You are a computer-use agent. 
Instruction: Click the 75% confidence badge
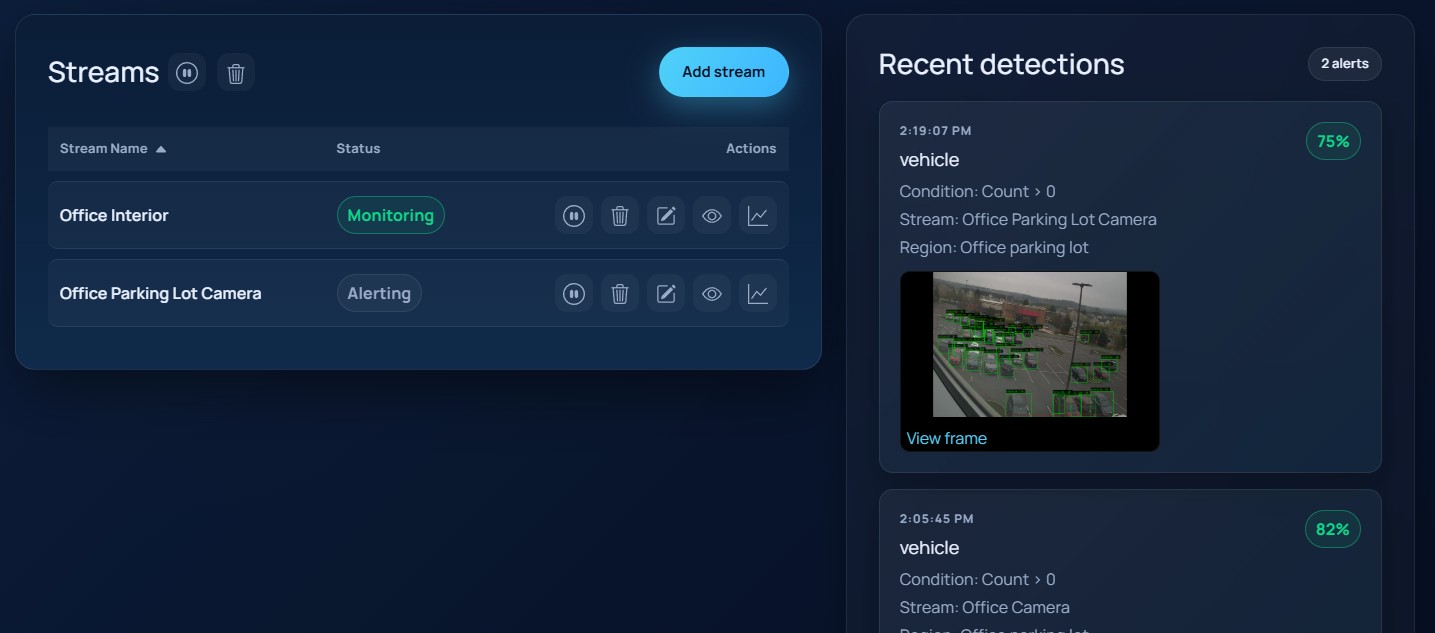coord(1333,141)
